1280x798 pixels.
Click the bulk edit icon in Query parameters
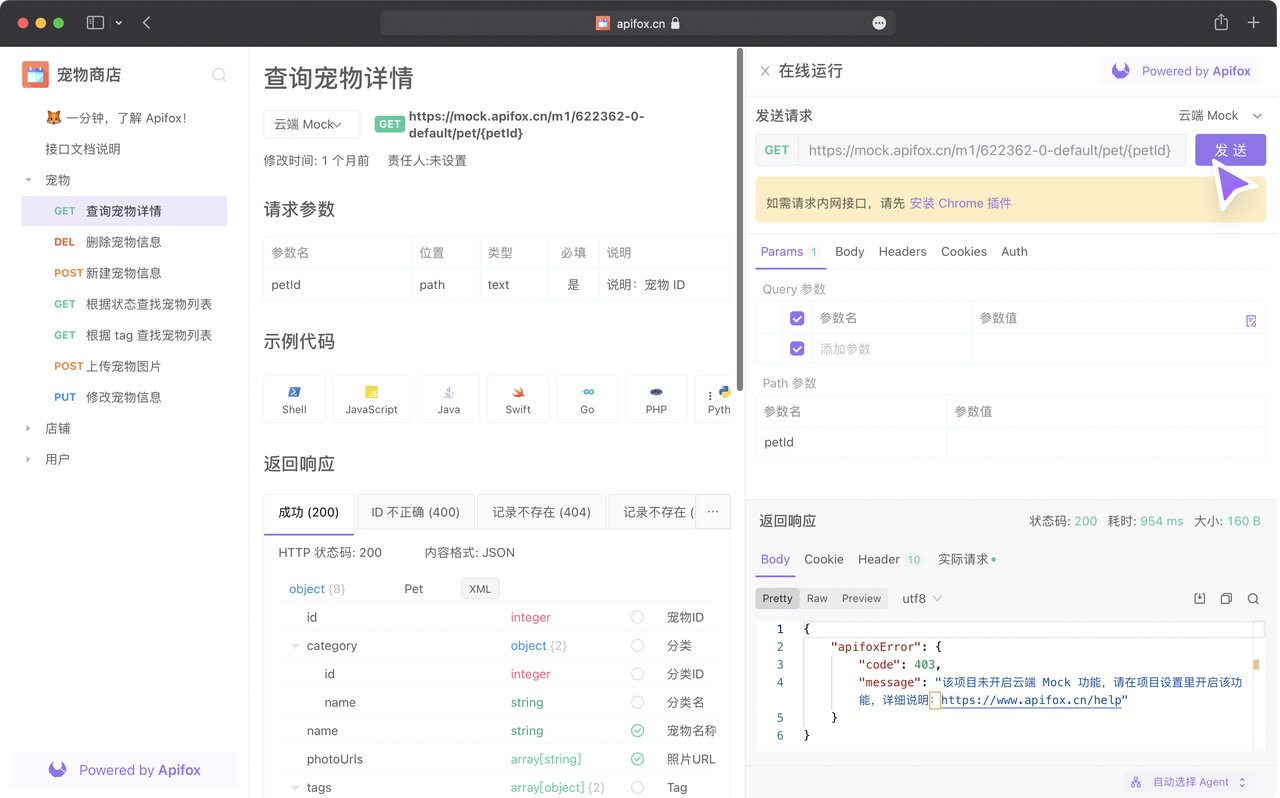(1251, 321)
